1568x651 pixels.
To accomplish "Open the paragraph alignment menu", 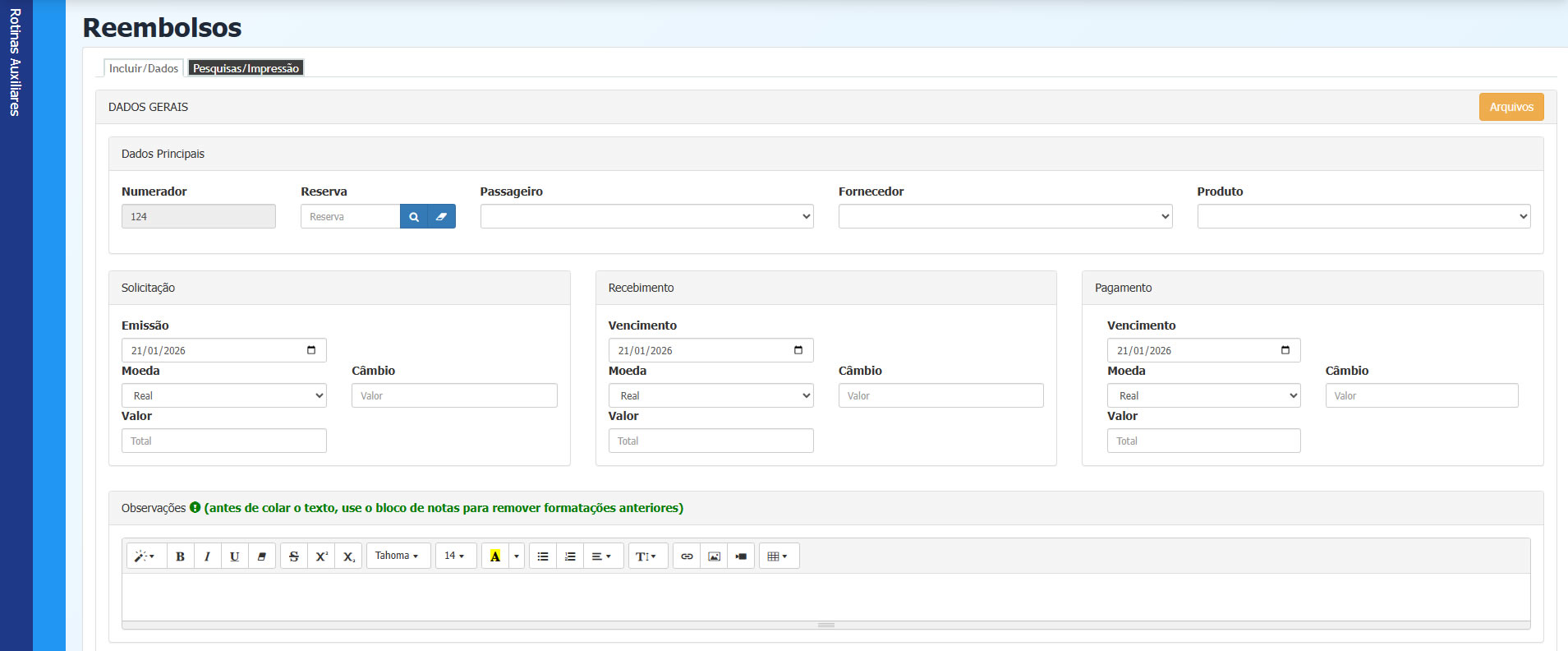I will click(x=603, y=556).
